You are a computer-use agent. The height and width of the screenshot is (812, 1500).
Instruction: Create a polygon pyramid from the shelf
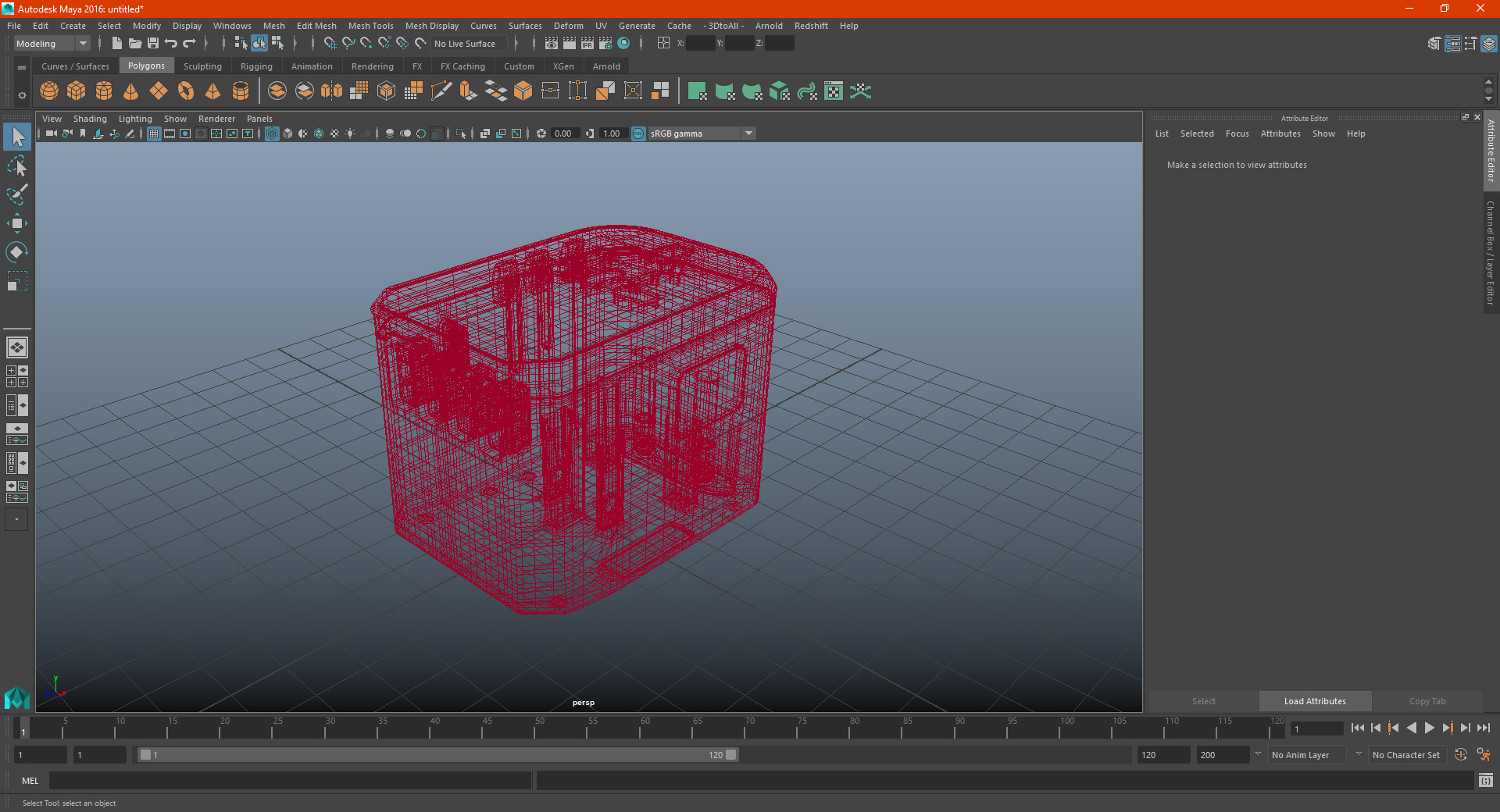(x=213, y=91)
